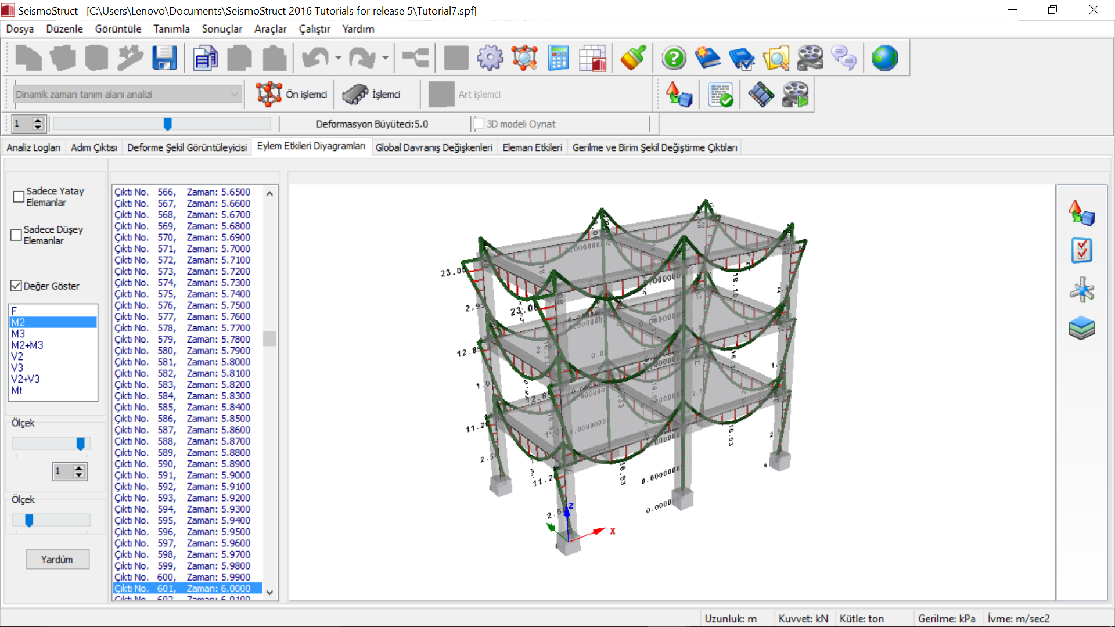Screen dimensions: 1115x627
Task: Open the analysis type dropdown
Action: pos(235,94)
